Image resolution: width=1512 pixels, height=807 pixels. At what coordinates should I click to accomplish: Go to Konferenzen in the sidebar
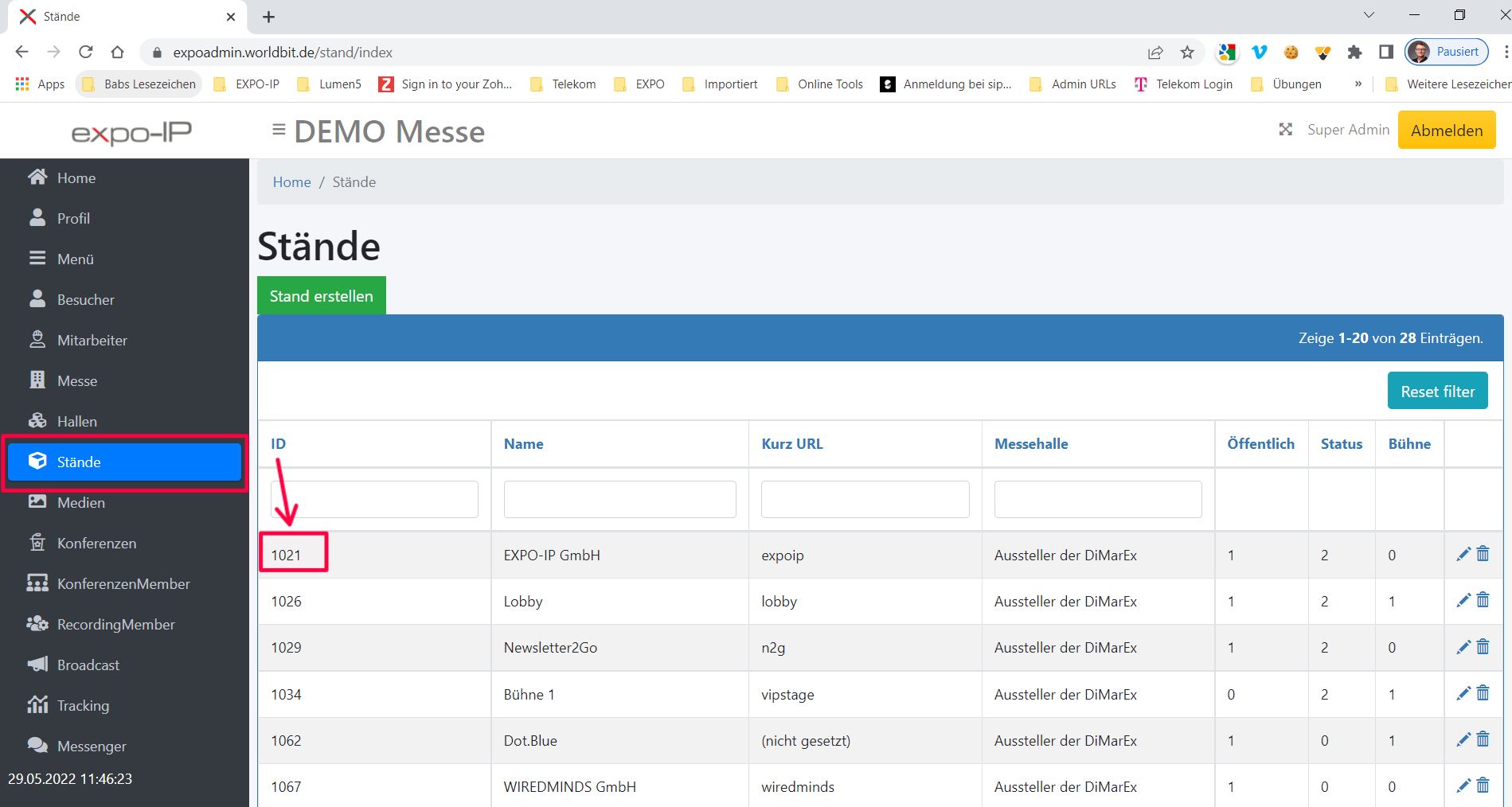click(96, 544)
